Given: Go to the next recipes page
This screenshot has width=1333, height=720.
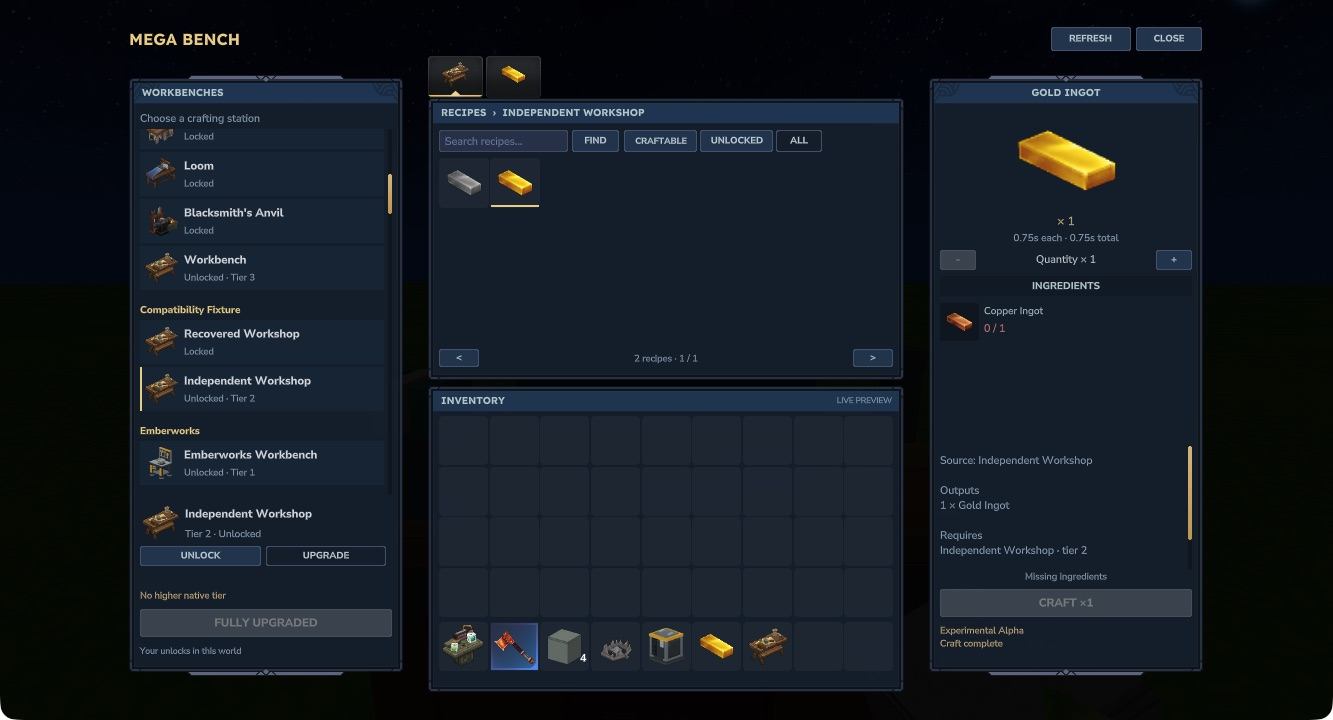Looking at the screenshot, I should [873, 358].
